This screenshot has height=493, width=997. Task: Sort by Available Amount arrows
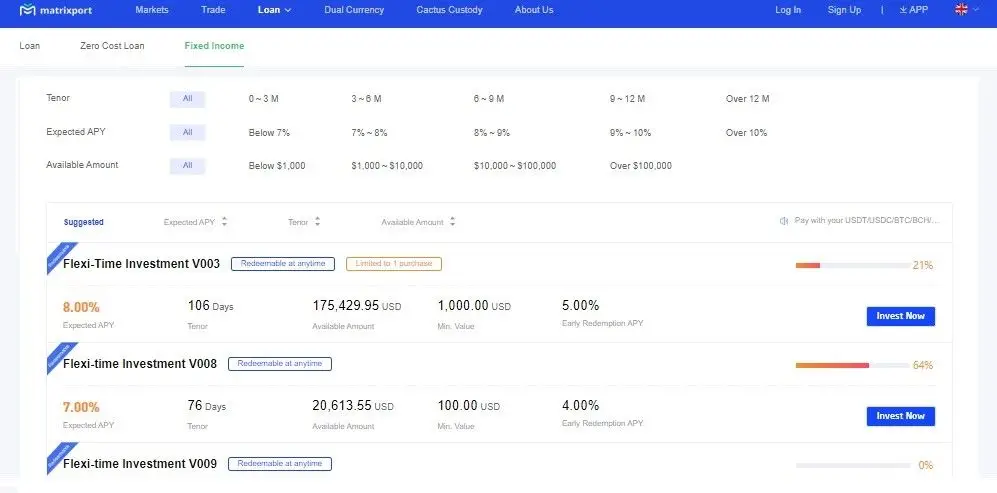coord(453,222)
